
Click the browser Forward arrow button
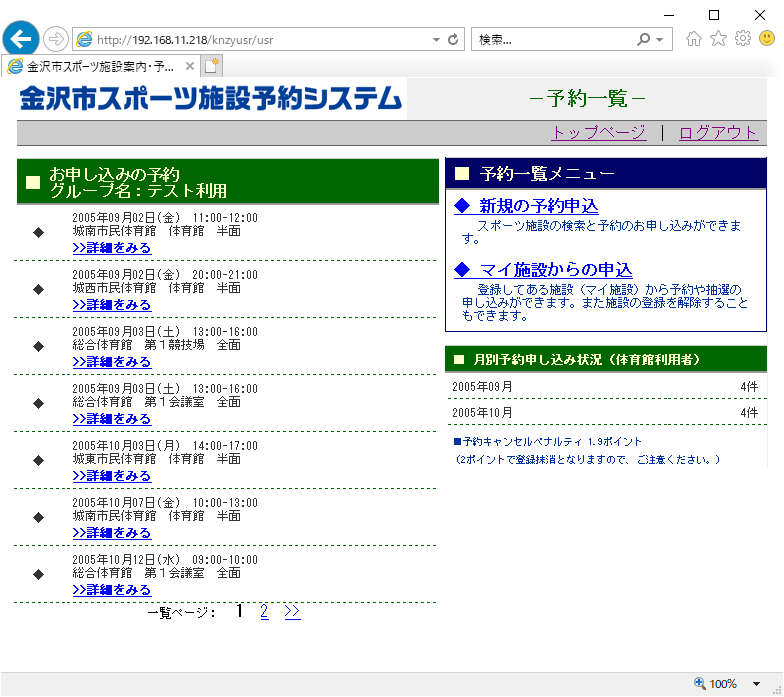[x=55, y=39]
